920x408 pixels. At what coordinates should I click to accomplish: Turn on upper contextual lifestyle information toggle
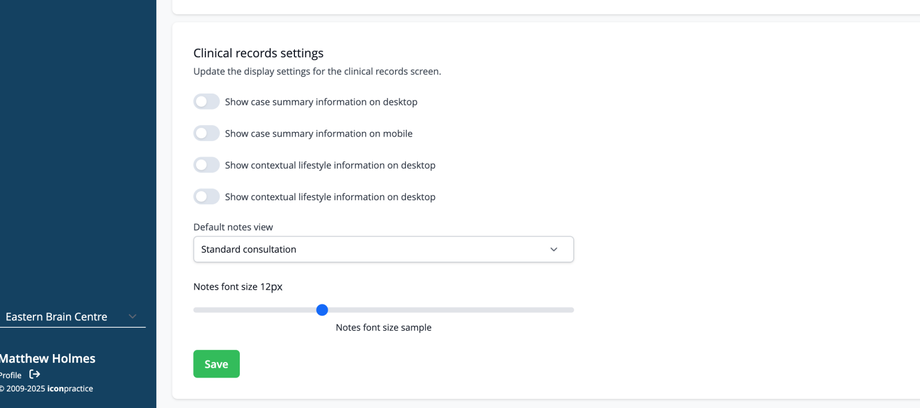click(206, 165)
